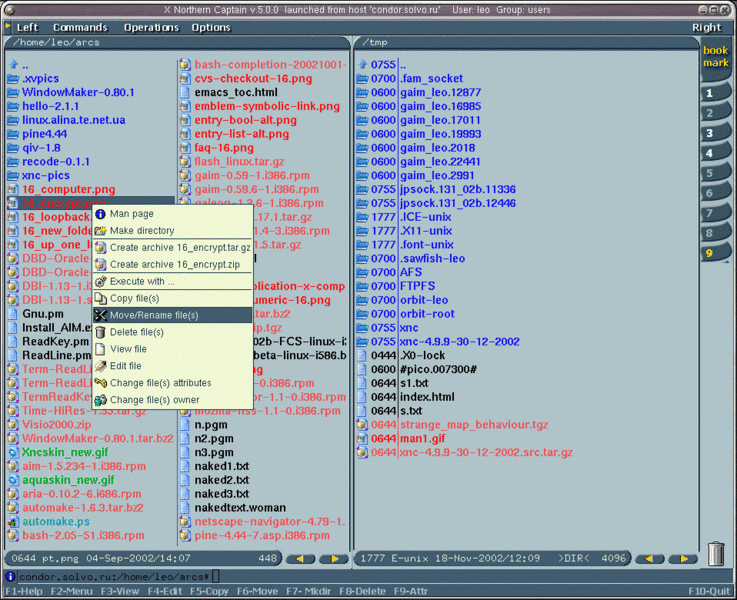The width and height of the screenshot is (737, 600).
Task: Select faq-16.png file
Action: pyautogui.click(x=224, y=148)
